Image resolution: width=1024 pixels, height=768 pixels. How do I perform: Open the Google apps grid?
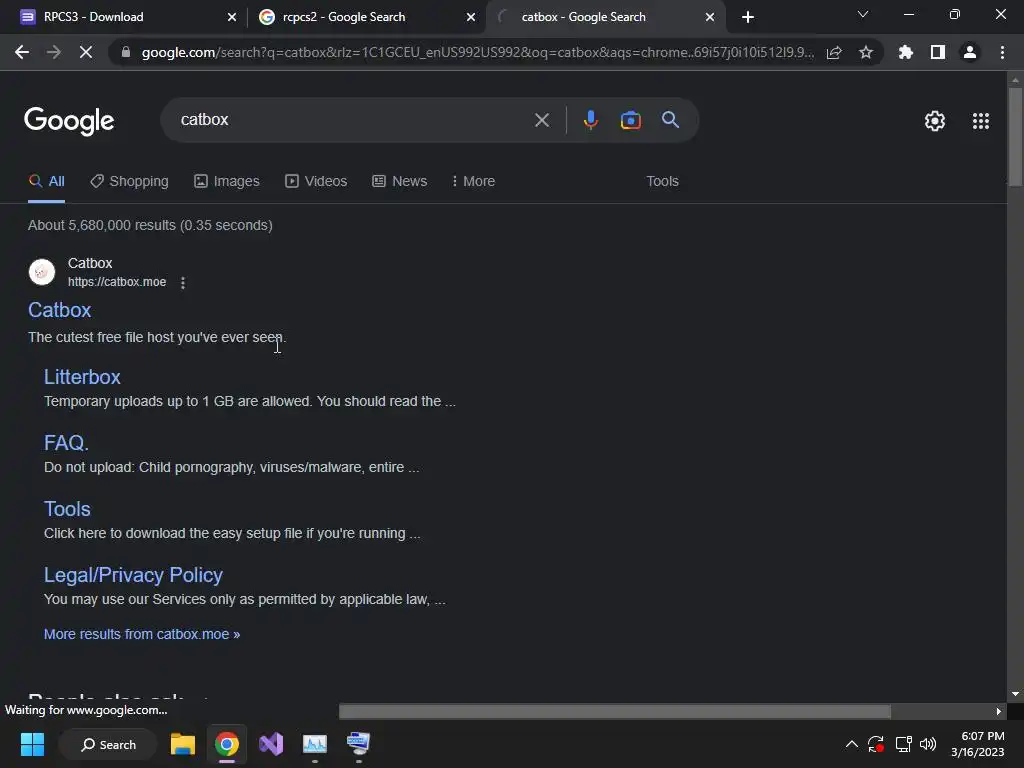pyautogui.click(x=981, y=121)
